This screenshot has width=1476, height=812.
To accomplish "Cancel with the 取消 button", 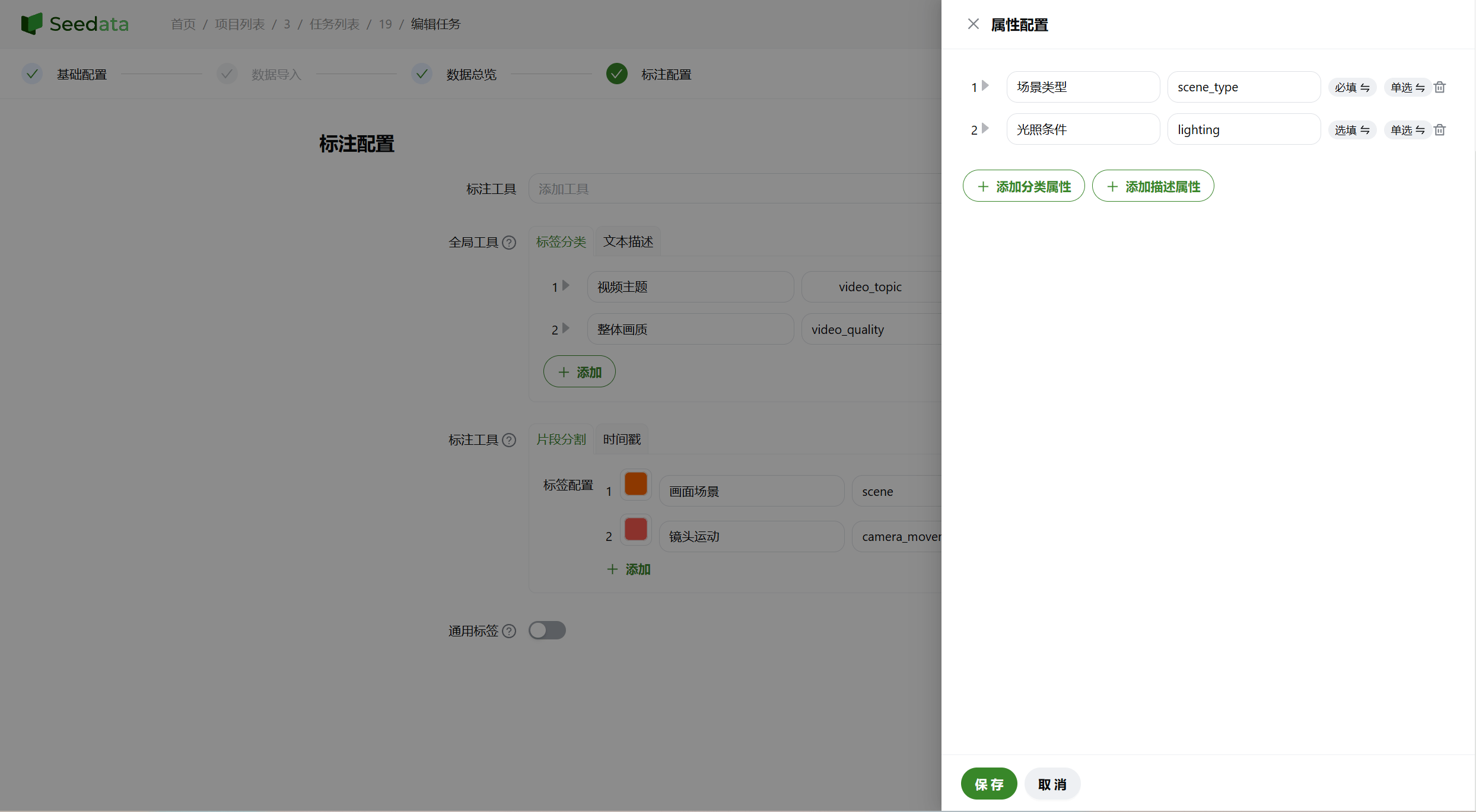I will tap(1052, 784).
